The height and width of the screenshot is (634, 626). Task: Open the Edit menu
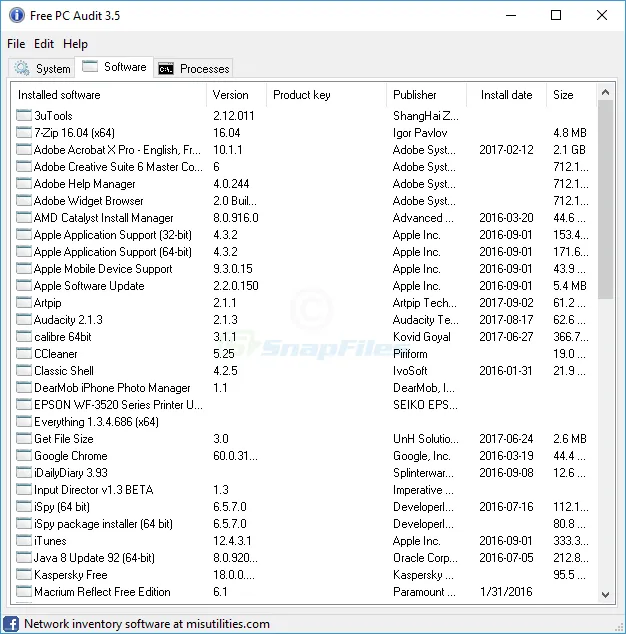point(44,44)
